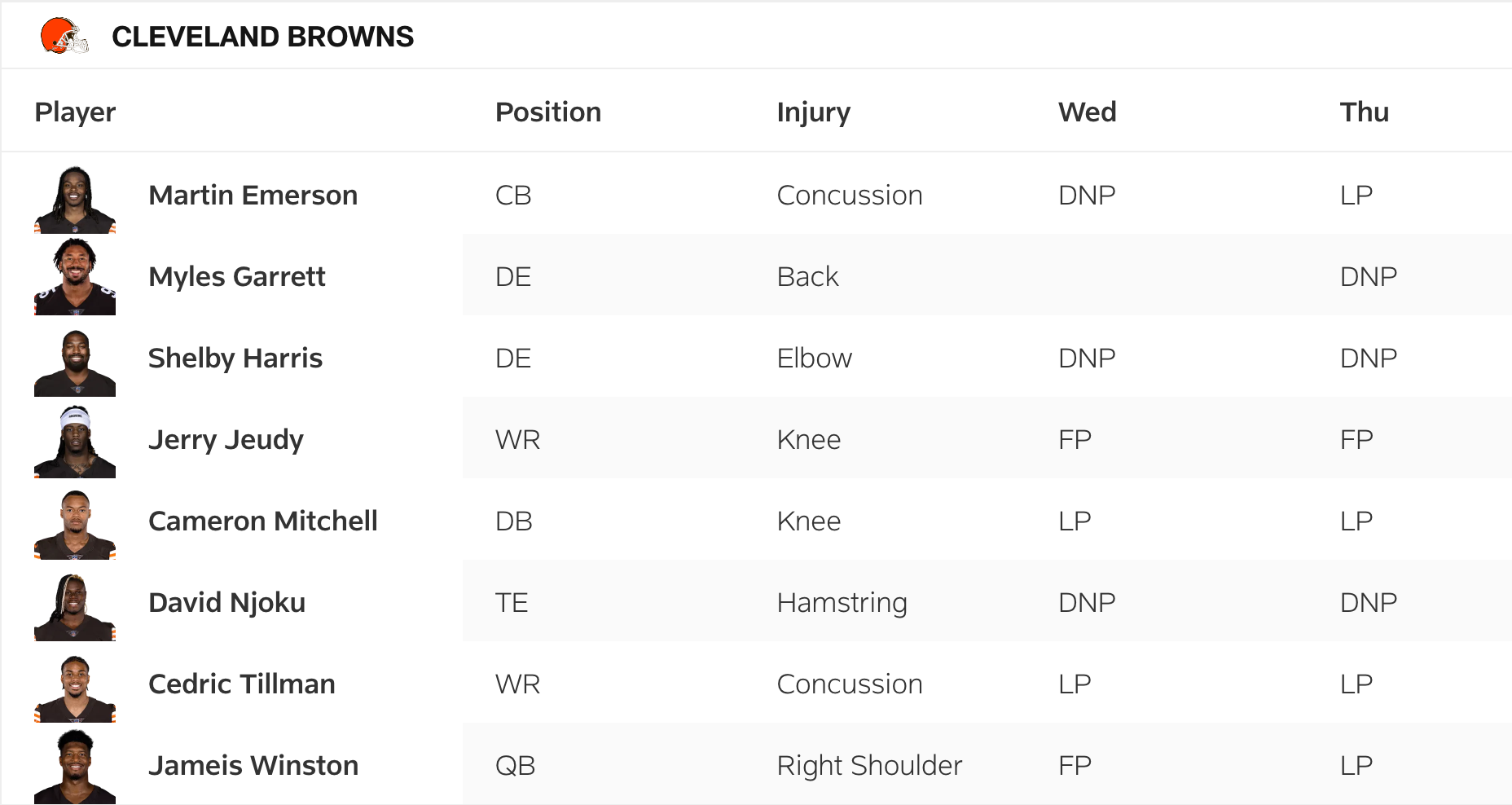Click the Cleveland Browns team heading
This screenshot has width=1512, height=805.
(x=262, y=37)
